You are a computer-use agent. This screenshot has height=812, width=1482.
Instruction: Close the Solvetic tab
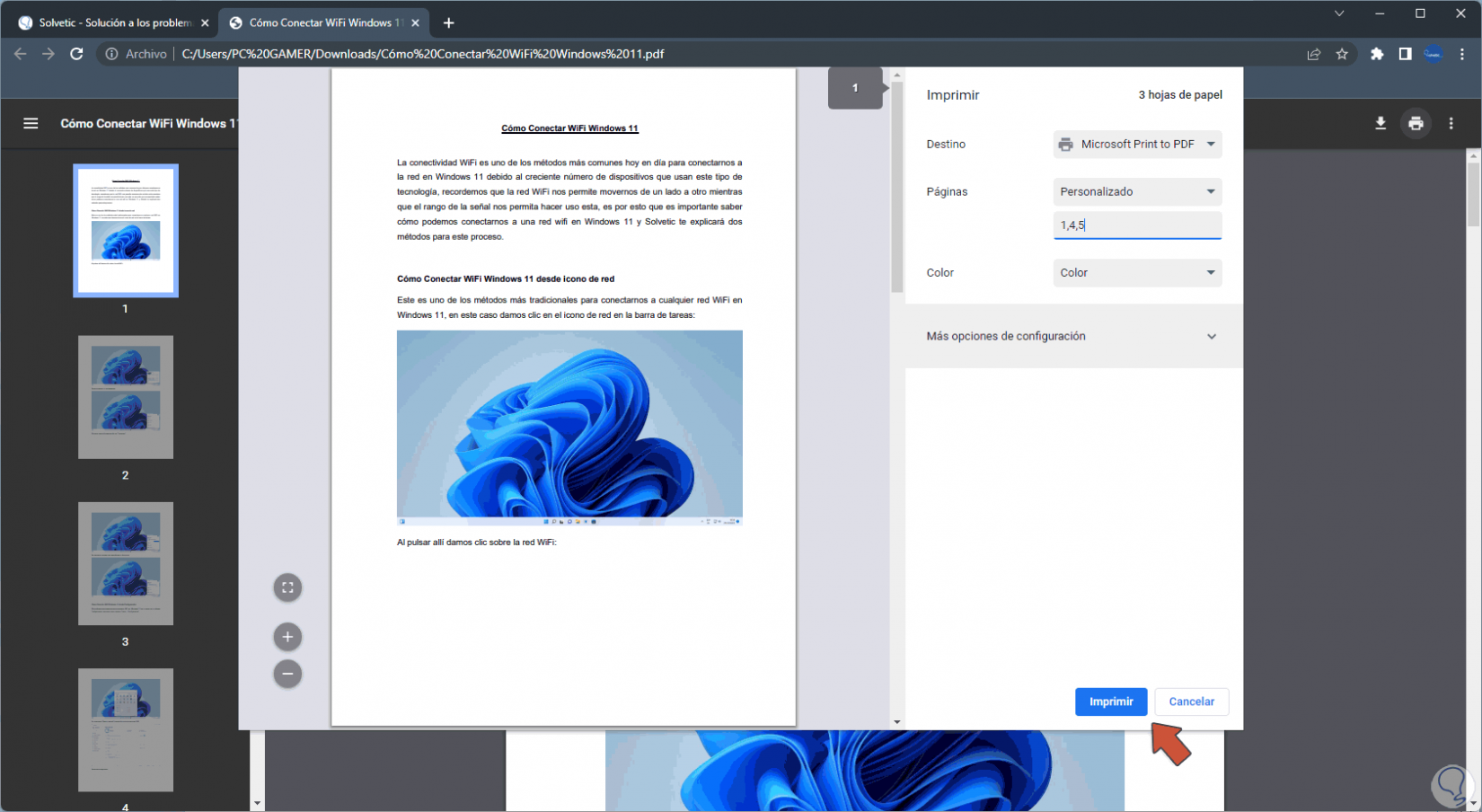pyautogui.click(x=205, y=22)
